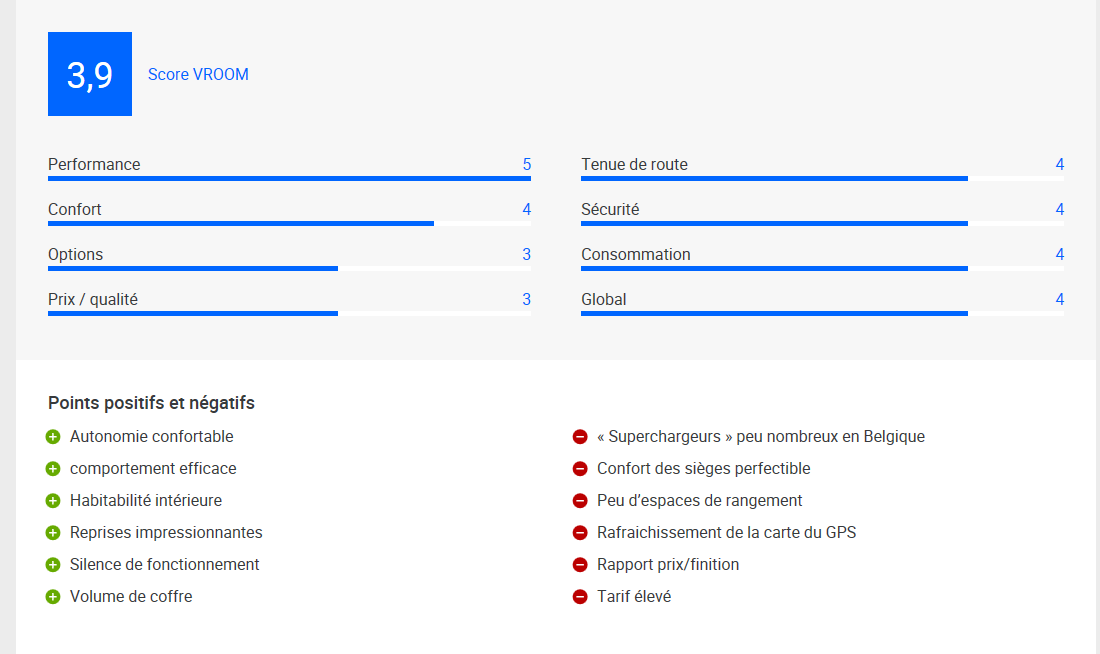Click the red minus icon by Confort des sièges perfectible
The image size is (1100, 654).
click(579, 469)
